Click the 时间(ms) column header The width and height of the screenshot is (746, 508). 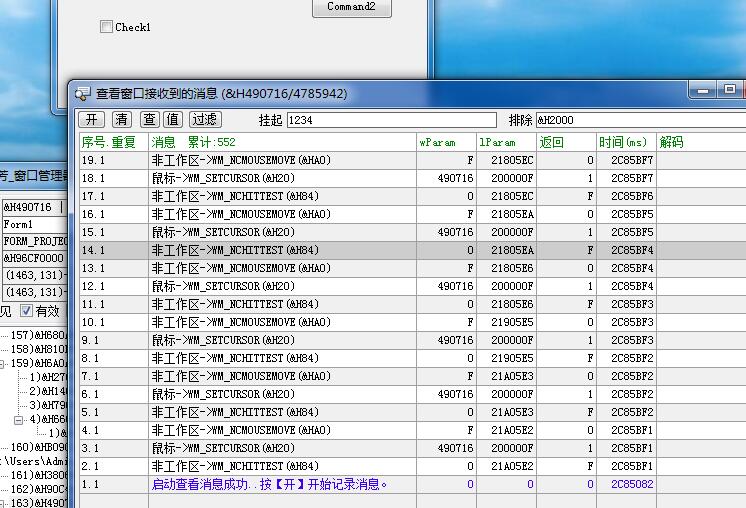[x=626, y=142]
